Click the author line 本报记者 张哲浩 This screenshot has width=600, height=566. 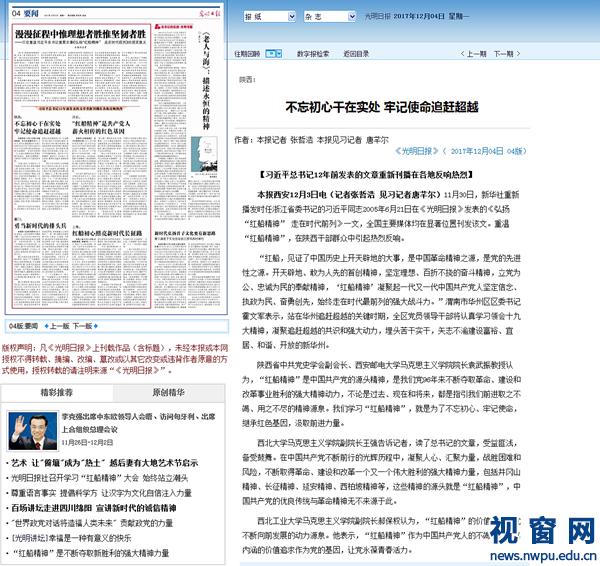[x=283, y=140]
